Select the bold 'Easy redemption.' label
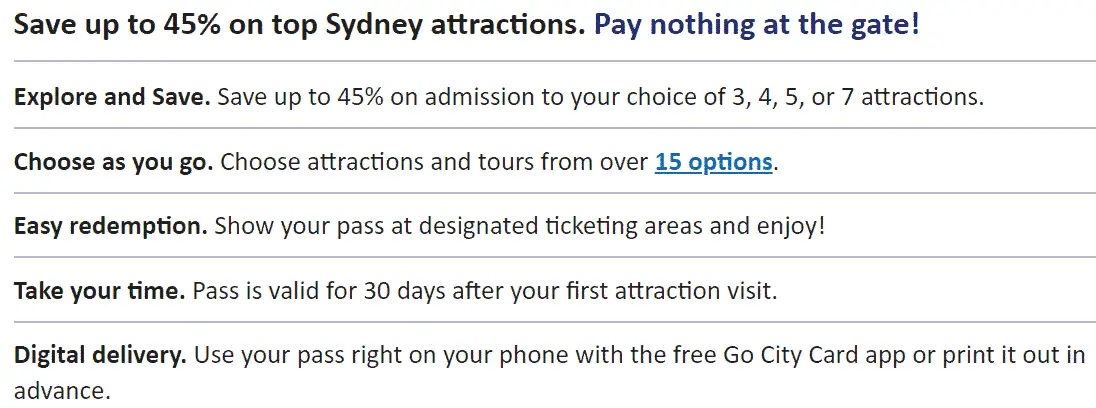Viewport: 1096px width, 408px height. pos(110,227)
